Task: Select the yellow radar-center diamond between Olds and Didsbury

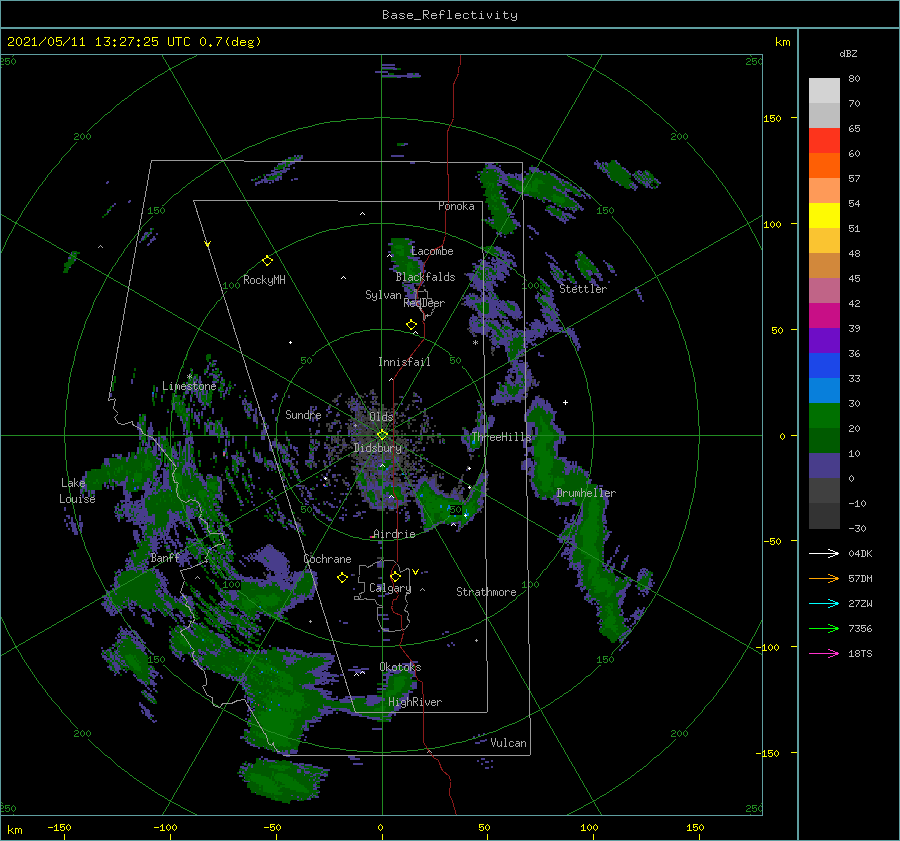Action: point(382,435)
